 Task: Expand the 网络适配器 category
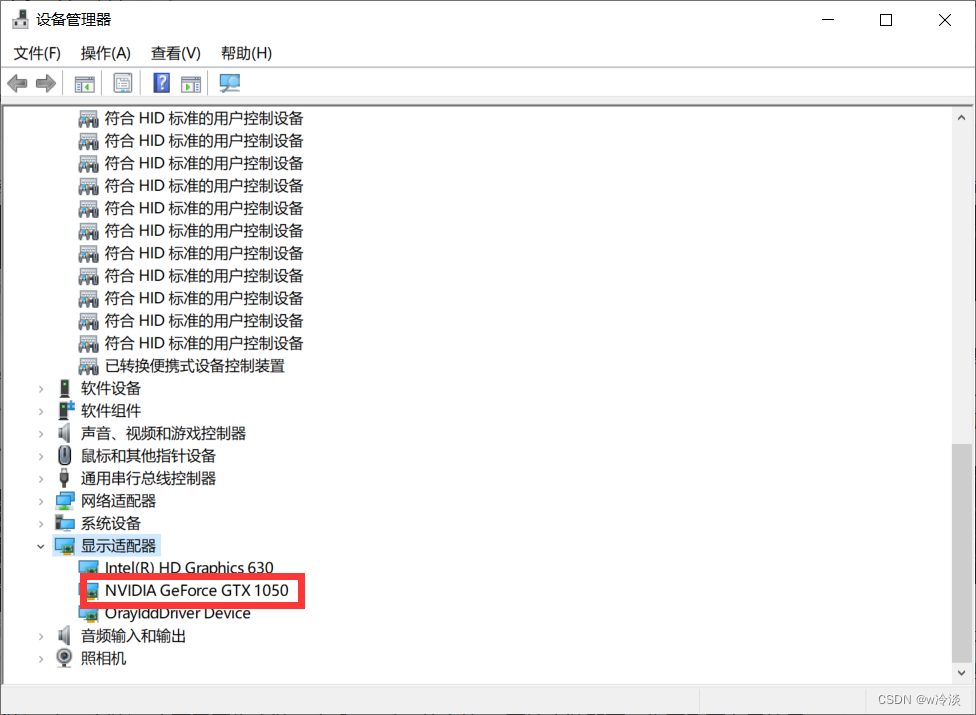click(x=40, y=500)
